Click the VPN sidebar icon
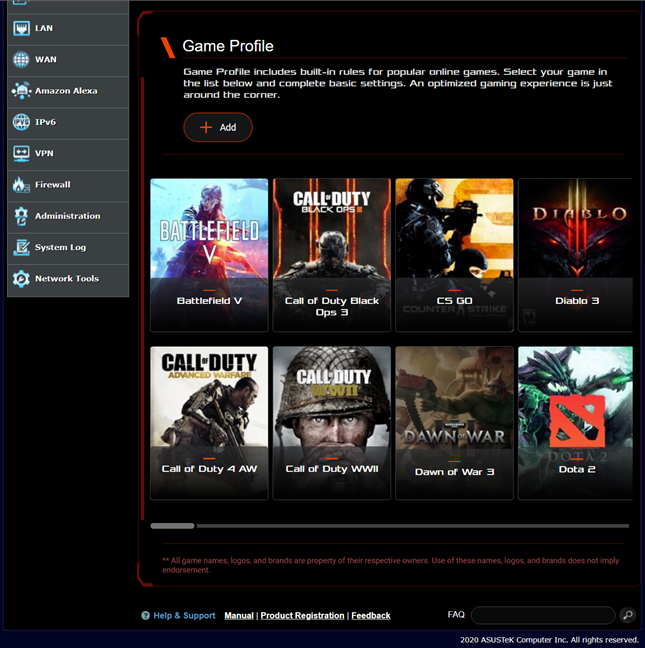645x648 pixels. coord(21,153)
